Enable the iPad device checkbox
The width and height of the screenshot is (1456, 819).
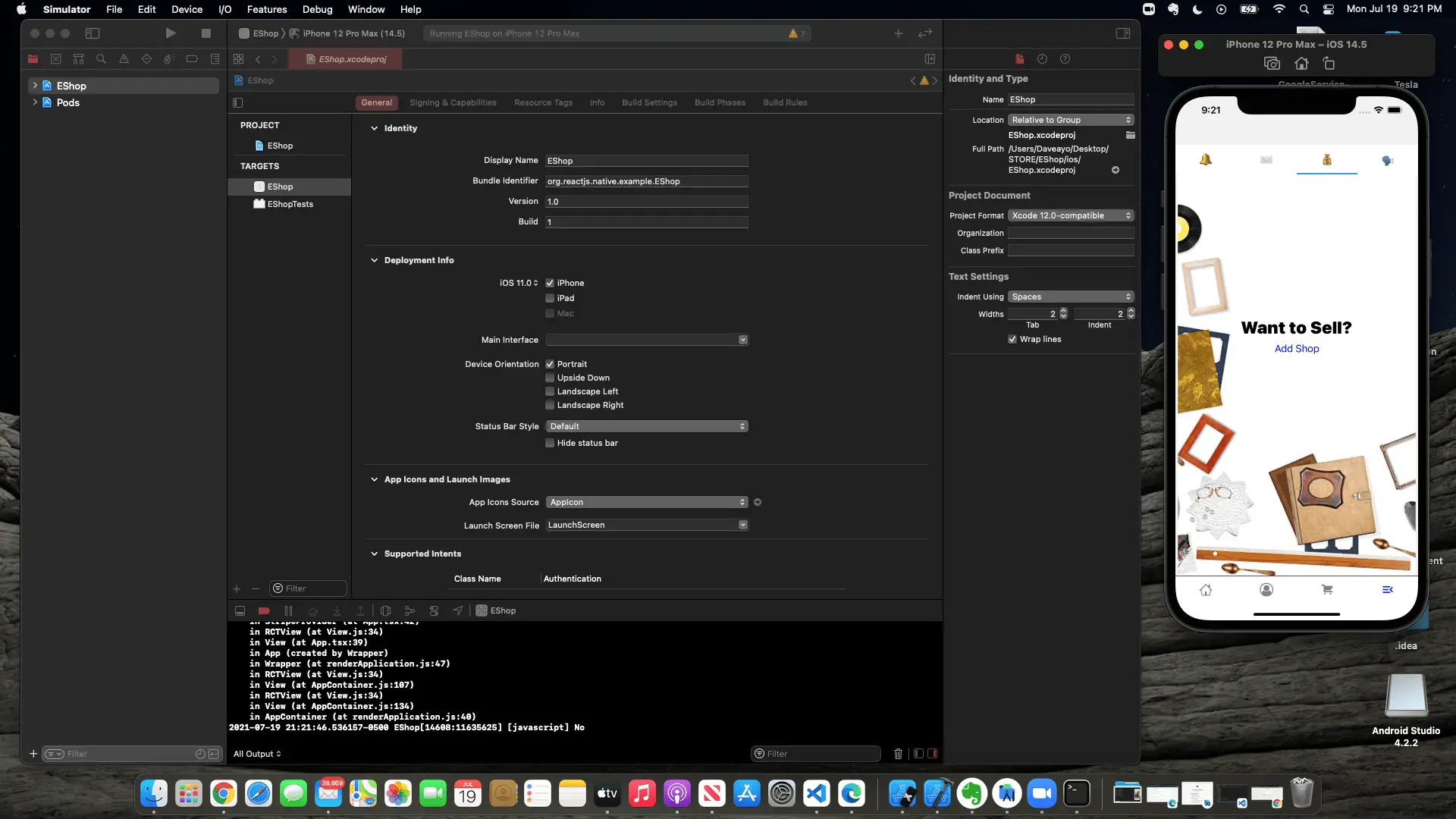pyautogui.click(x=550, y=298)
